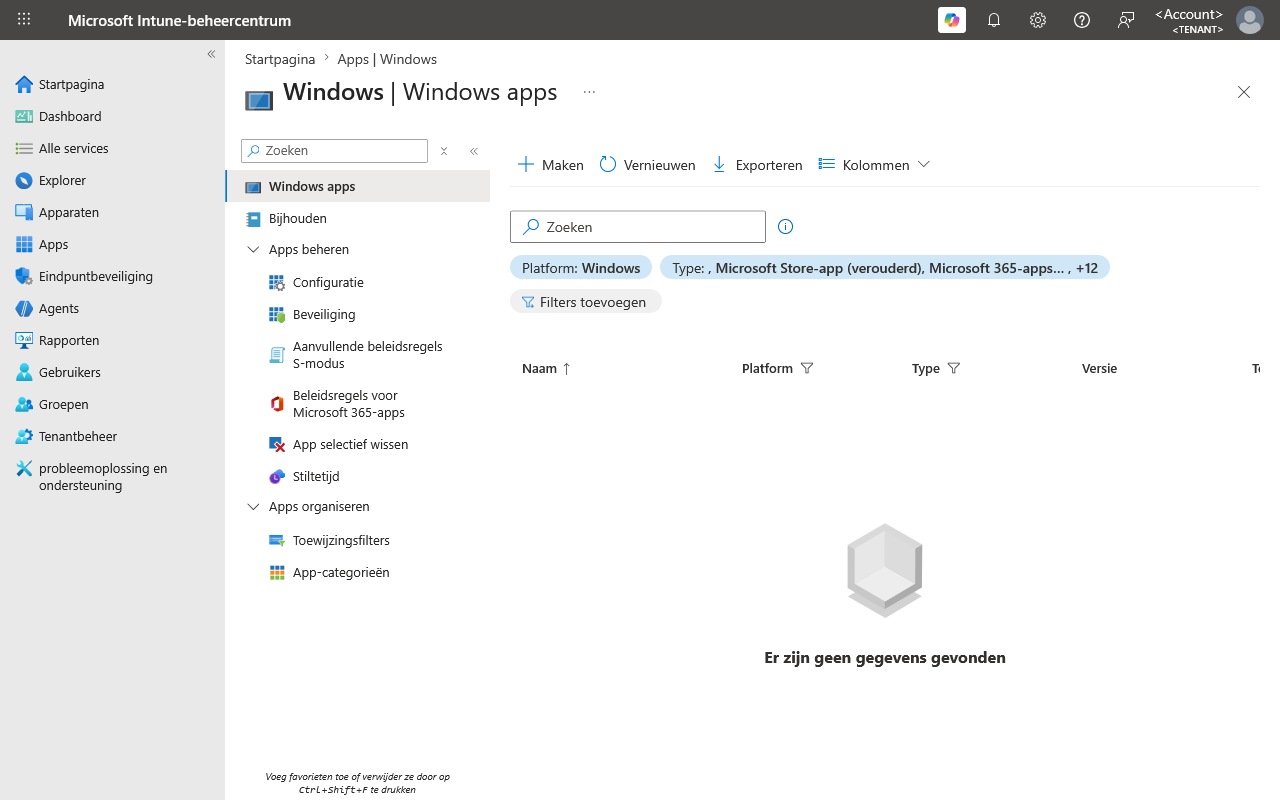1280x800 pixels.
Task: Go to Startpagina in the sidebar
Action: click(112, 84)
